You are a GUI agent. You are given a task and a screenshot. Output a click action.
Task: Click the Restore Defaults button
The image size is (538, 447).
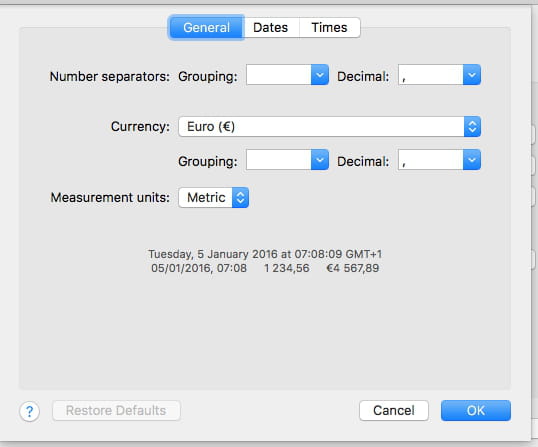click(116, 410)
